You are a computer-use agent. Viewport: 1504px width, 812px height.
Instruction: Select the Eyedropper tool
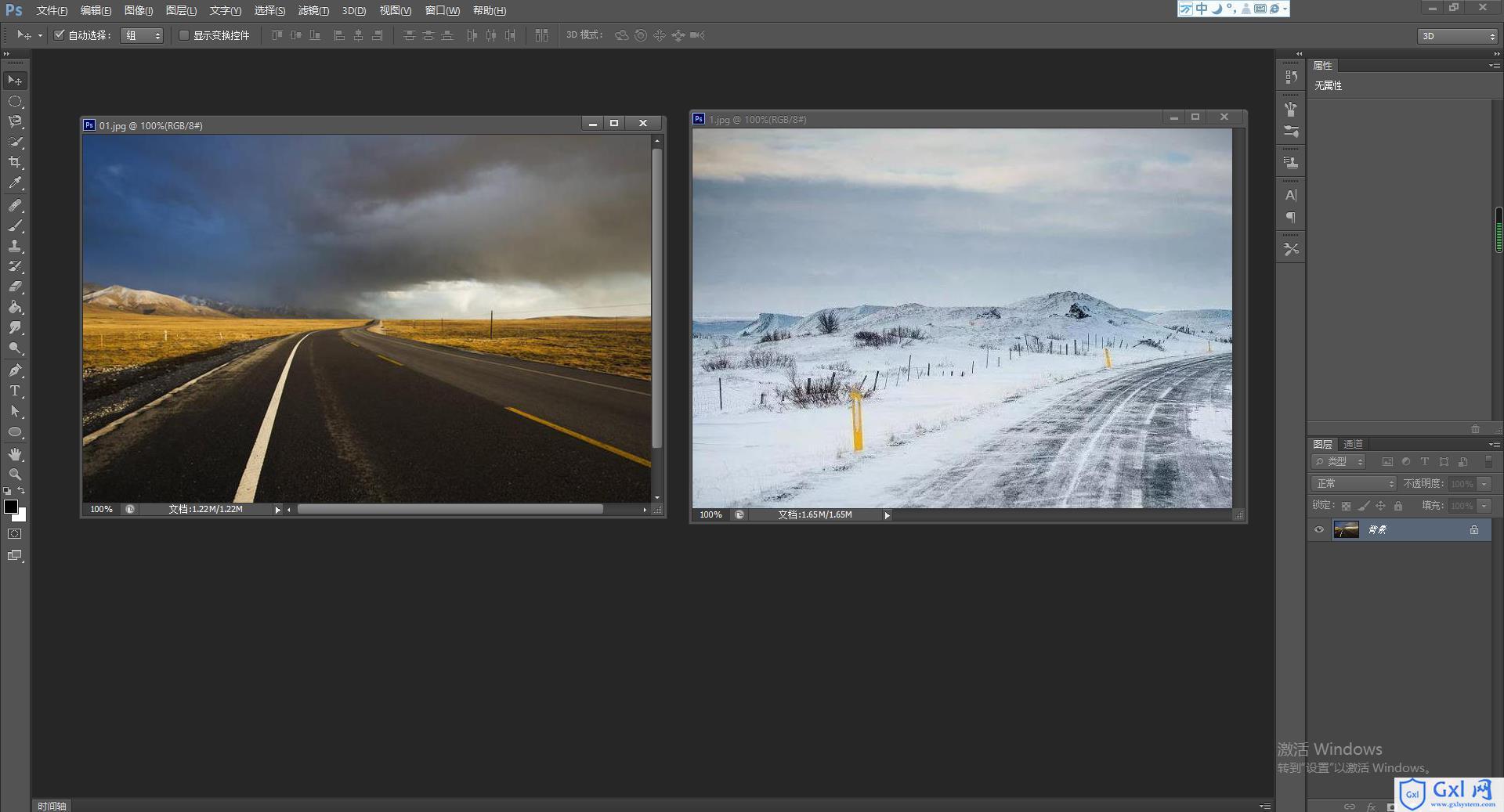point(15,182)
